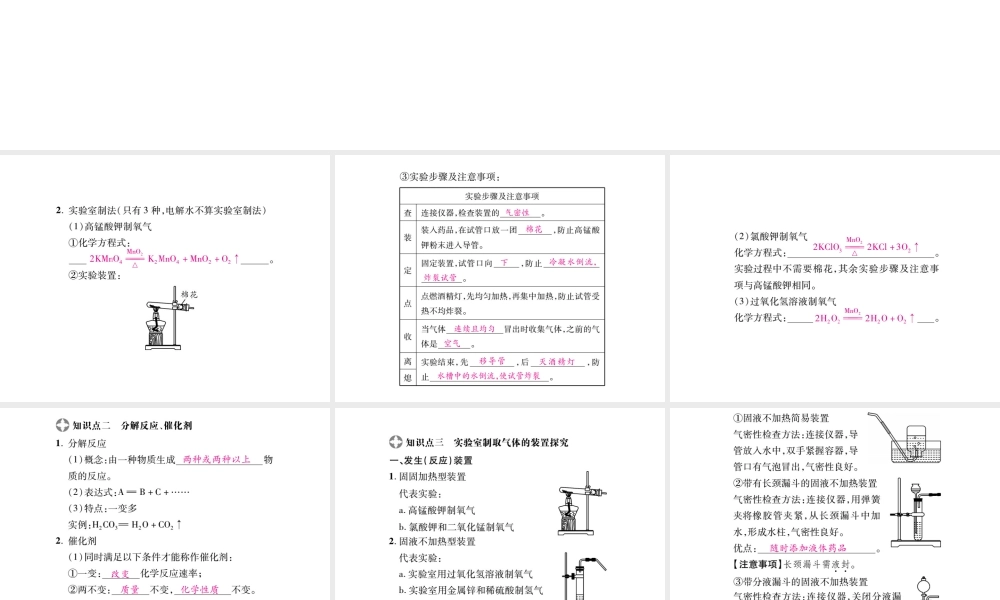Image resolution: width=1000 pixels, height=600 pixels.
Task: Expand the 一、发生(反应)装置 section
Action: [432, 458]
